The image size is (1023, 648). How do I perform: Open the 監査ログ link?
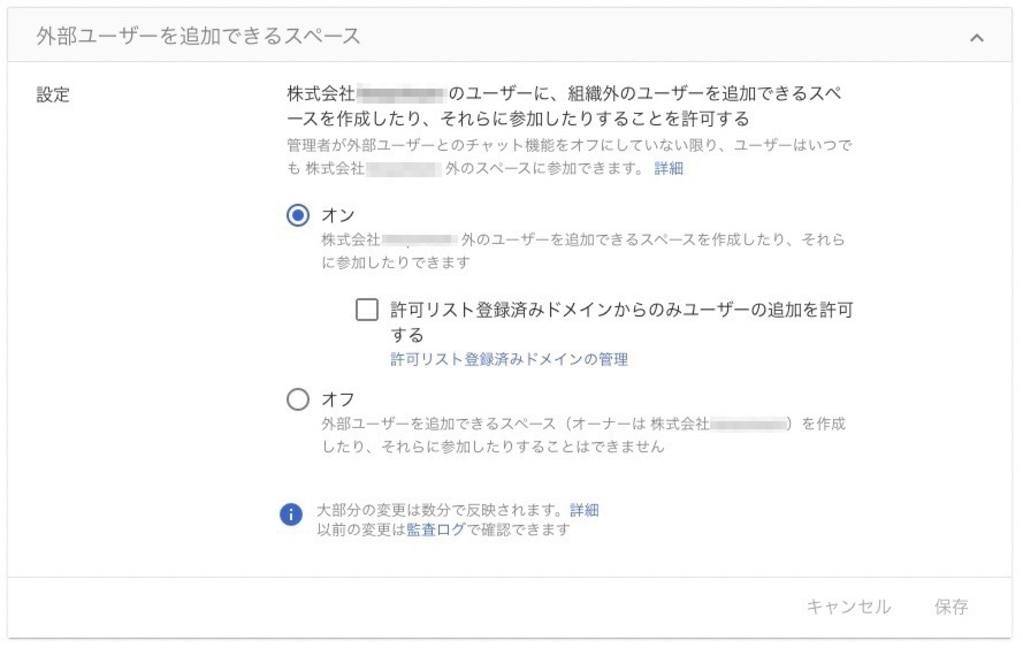435,530
